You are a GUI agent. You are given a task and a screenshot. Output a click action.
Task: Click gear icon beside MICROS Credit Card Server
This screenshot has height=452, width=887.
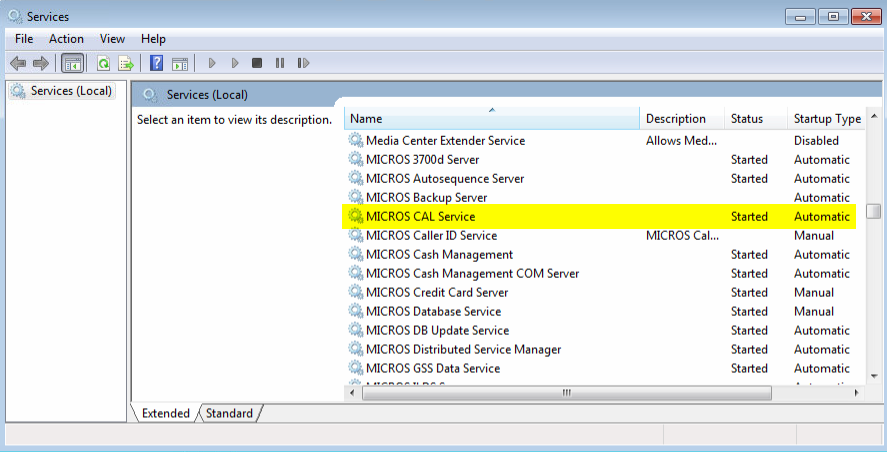(x=356, y=292)
